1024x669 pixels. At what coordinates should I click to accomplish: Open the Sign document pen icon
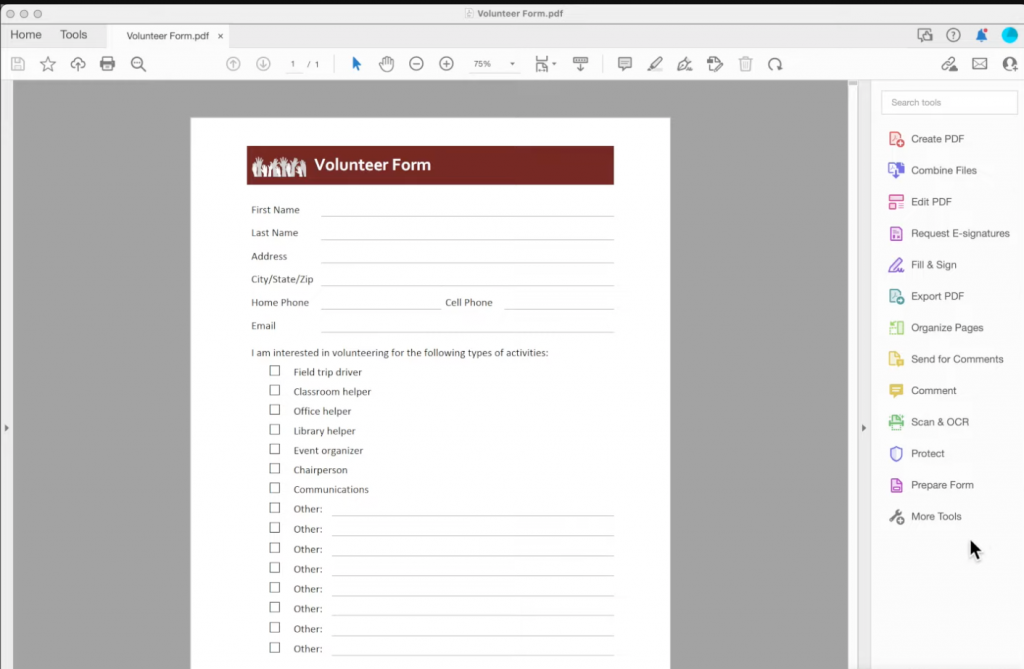click(x=685, y=64)
